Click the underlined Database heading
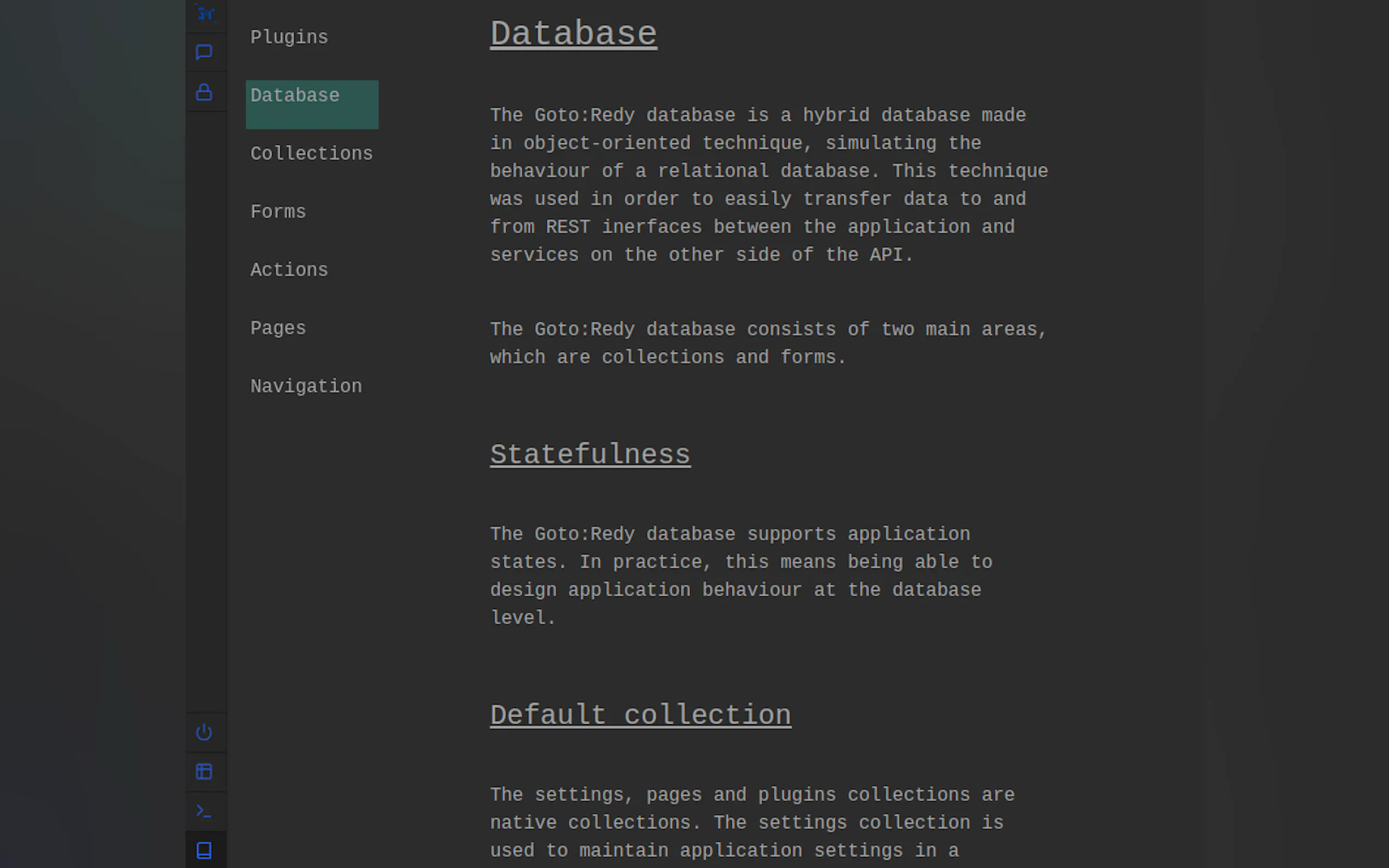Viewport: 1389px width, 868px height. (x=573, y=34)
